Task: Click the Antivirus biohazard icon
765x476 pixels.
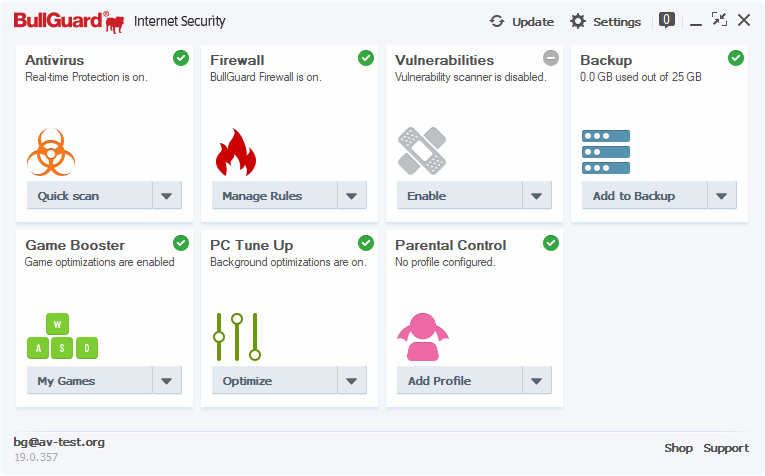Action: [52, 151]
